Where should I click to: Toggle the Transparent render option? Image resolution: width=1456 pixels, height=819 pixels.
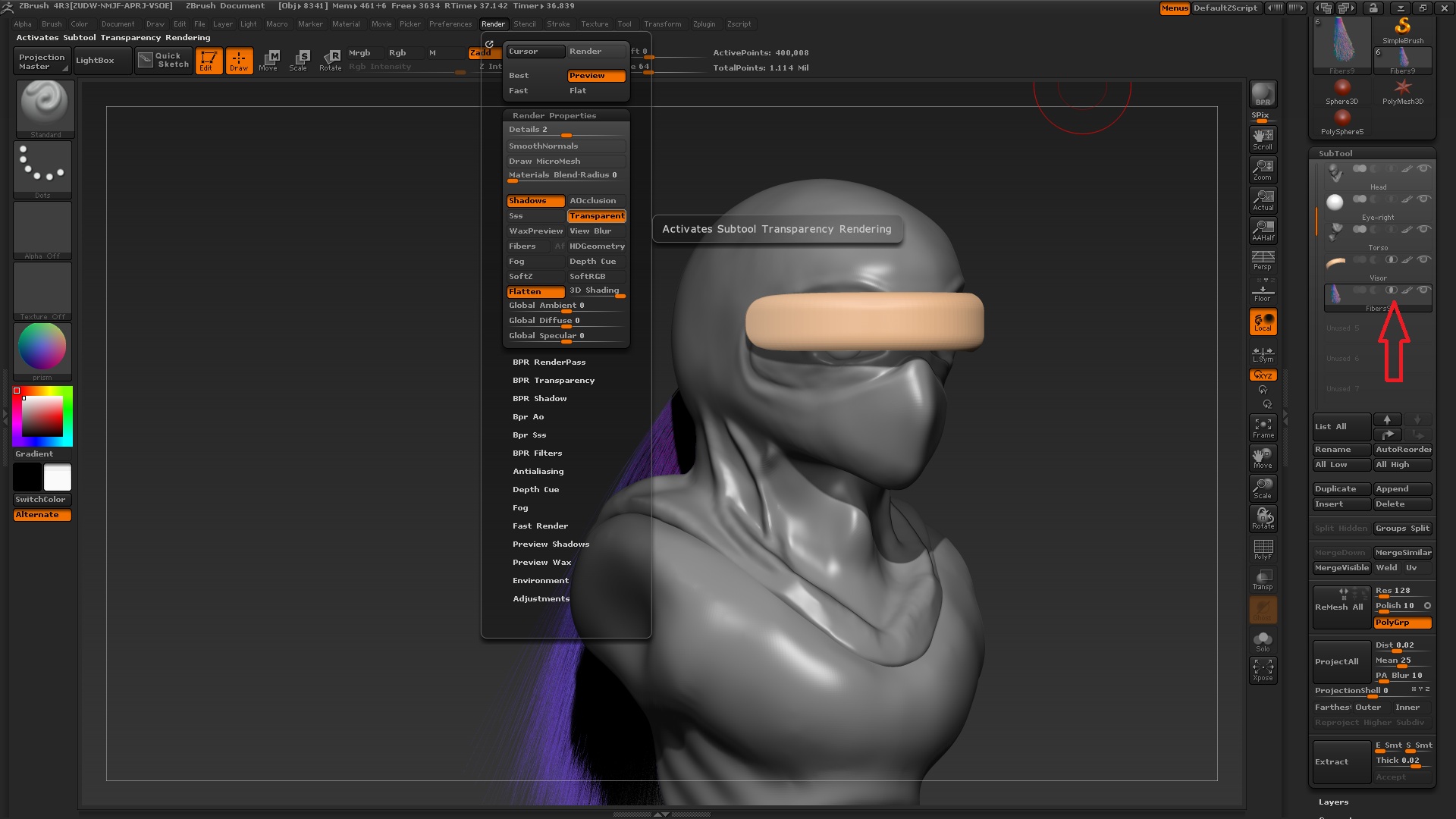point(597,216)
